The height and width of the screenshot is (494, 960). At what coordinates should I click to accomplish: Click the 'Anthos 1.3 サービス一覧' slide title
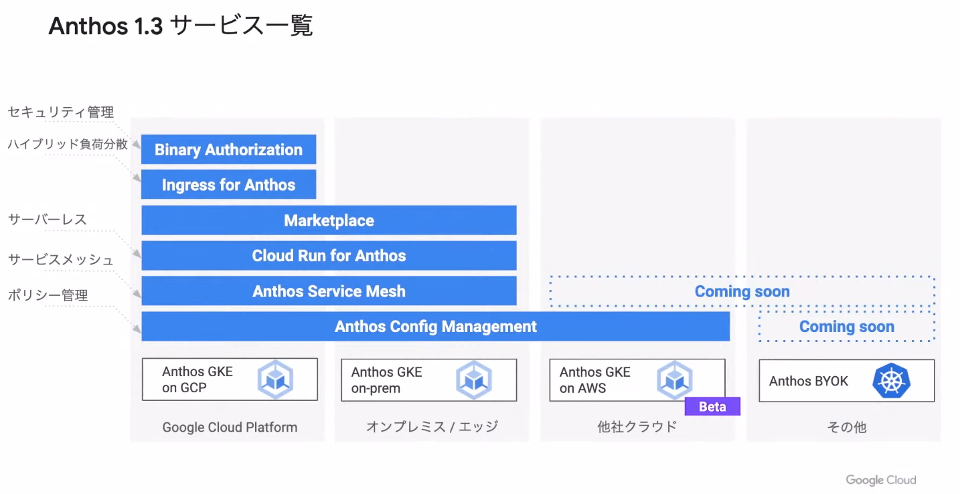(181, 26)
